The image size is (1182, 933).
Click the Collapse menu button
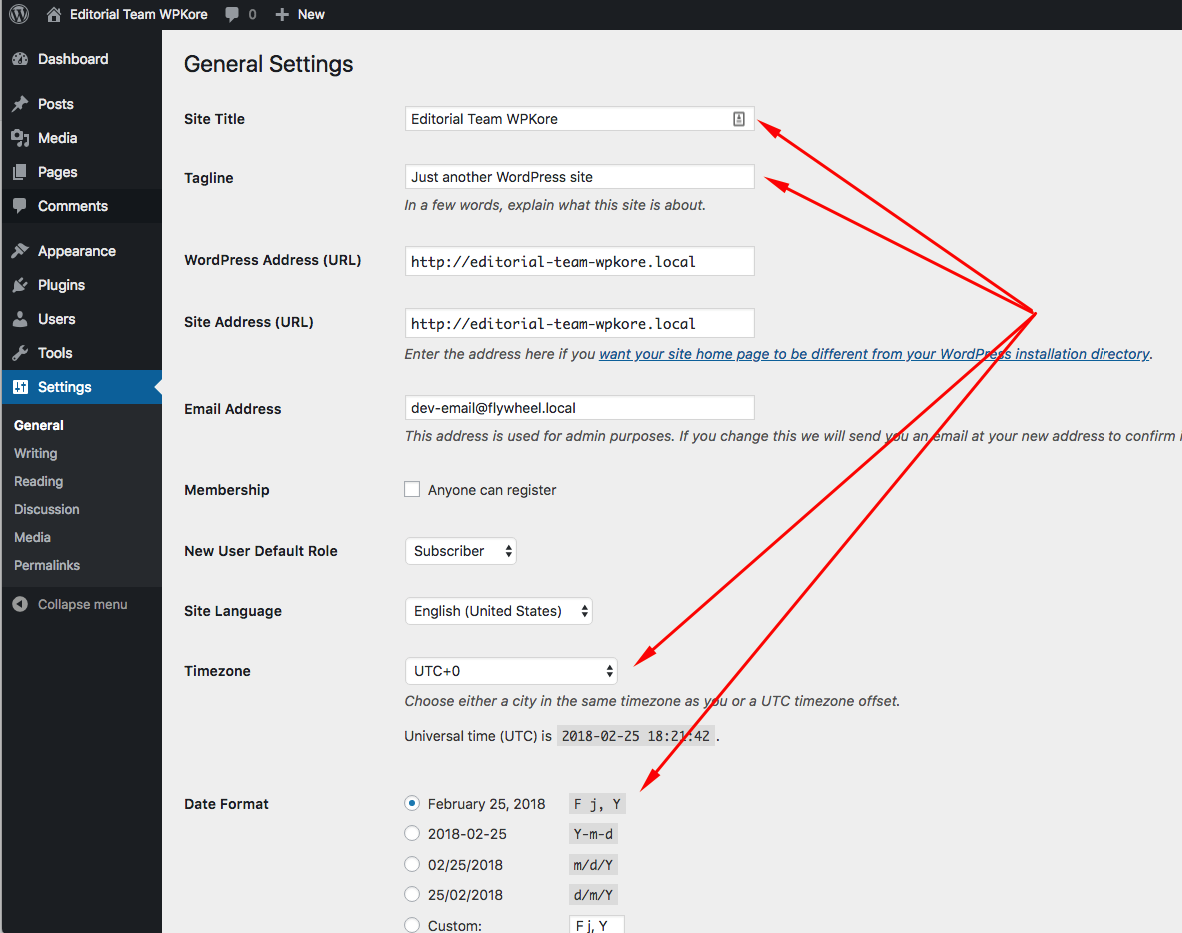coord(82,604)
